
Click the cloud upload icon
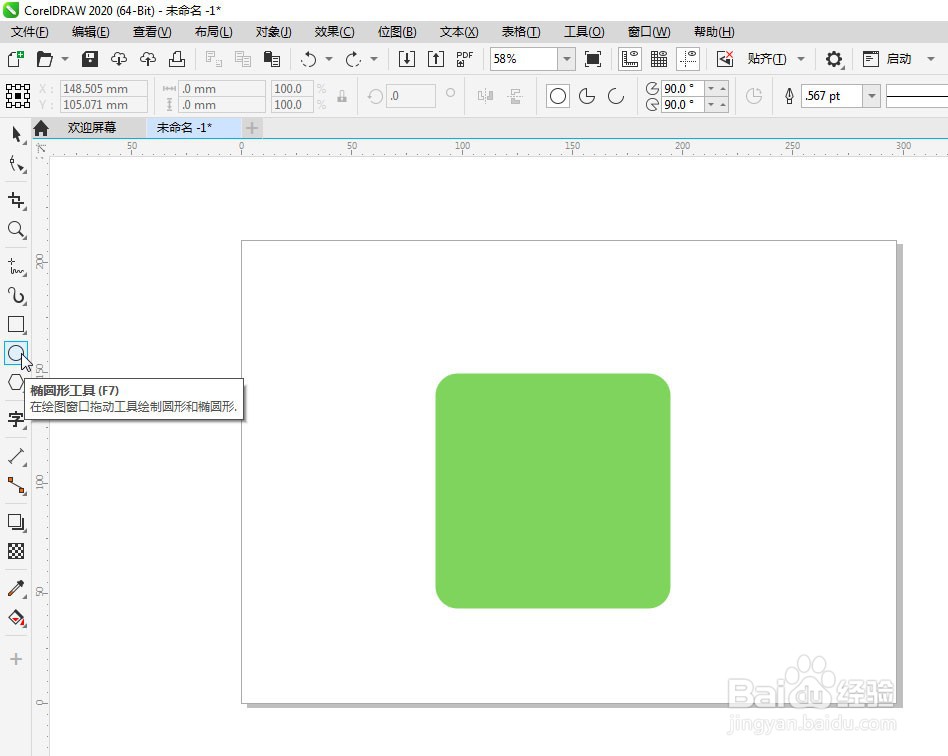[x=148, y=59]
